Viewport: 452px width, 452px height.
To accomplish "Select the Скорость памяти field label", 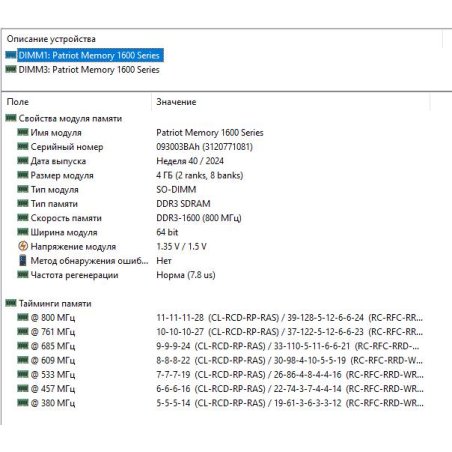I will (x=66, y=218).
